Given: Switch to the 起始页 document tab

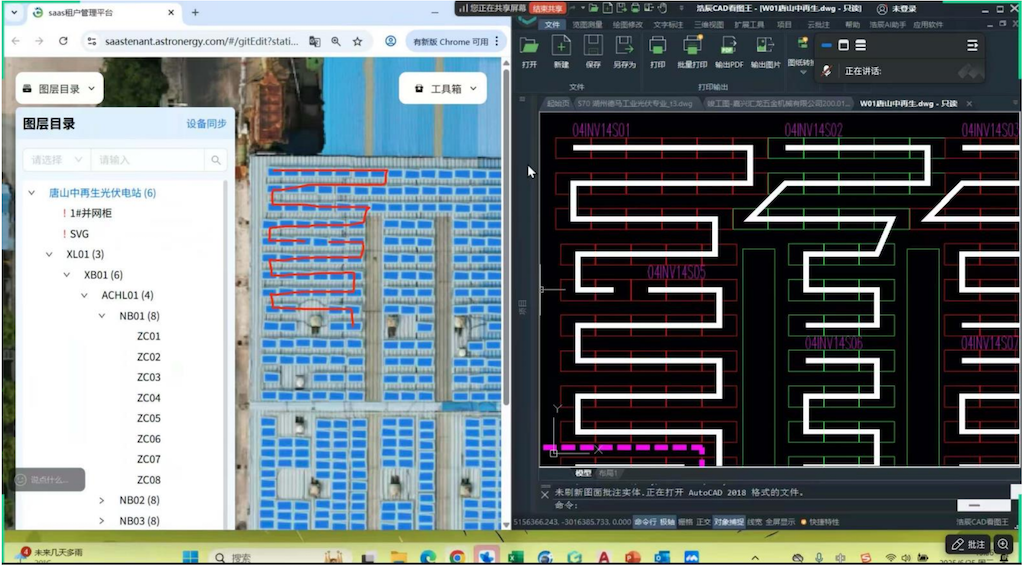Looking at the screenshot, I should point(557,103).
